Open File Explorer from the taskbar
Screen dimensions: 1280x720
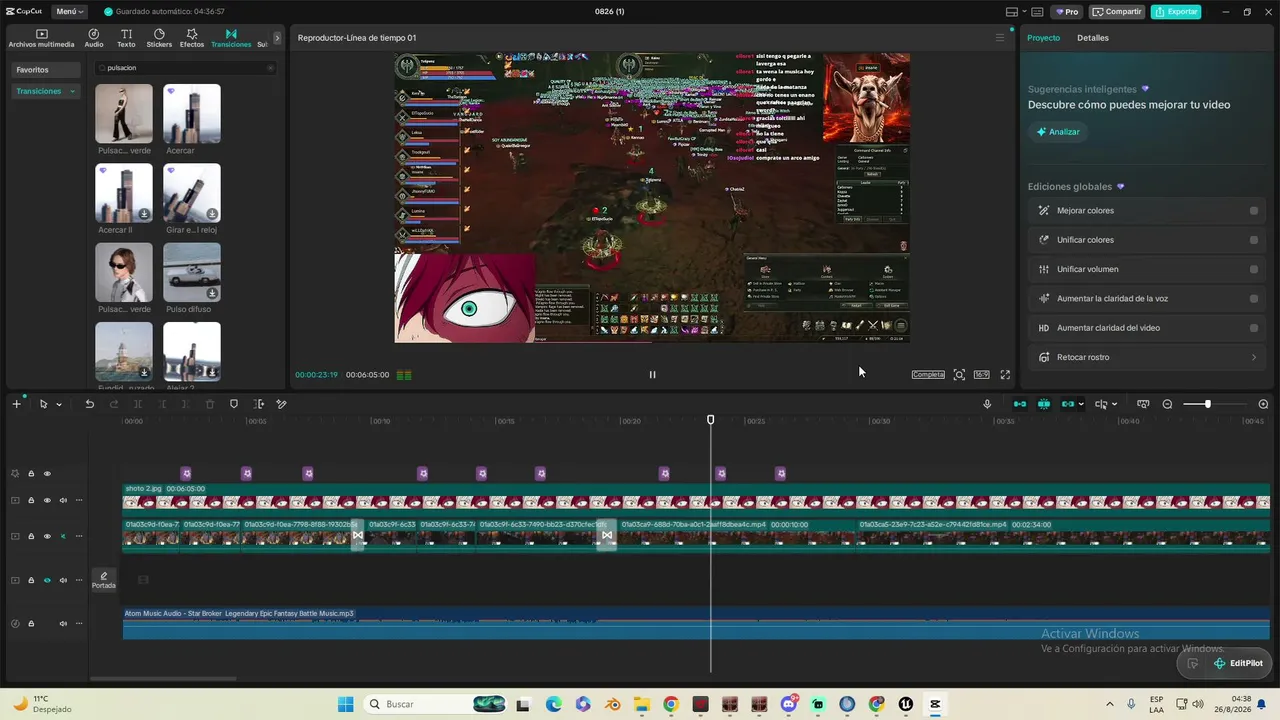coord(641,704)
